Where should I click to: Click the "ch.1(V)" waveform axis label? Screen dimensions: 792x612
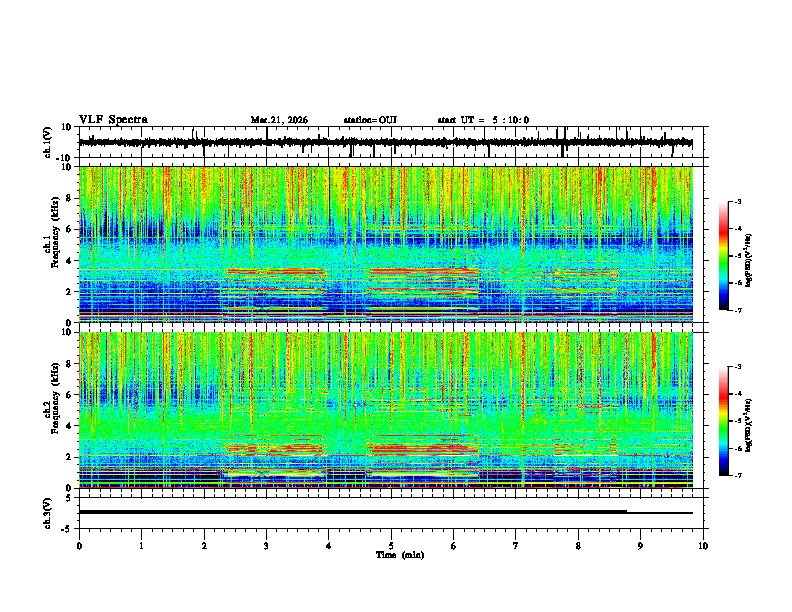click(x=47, y=142)
